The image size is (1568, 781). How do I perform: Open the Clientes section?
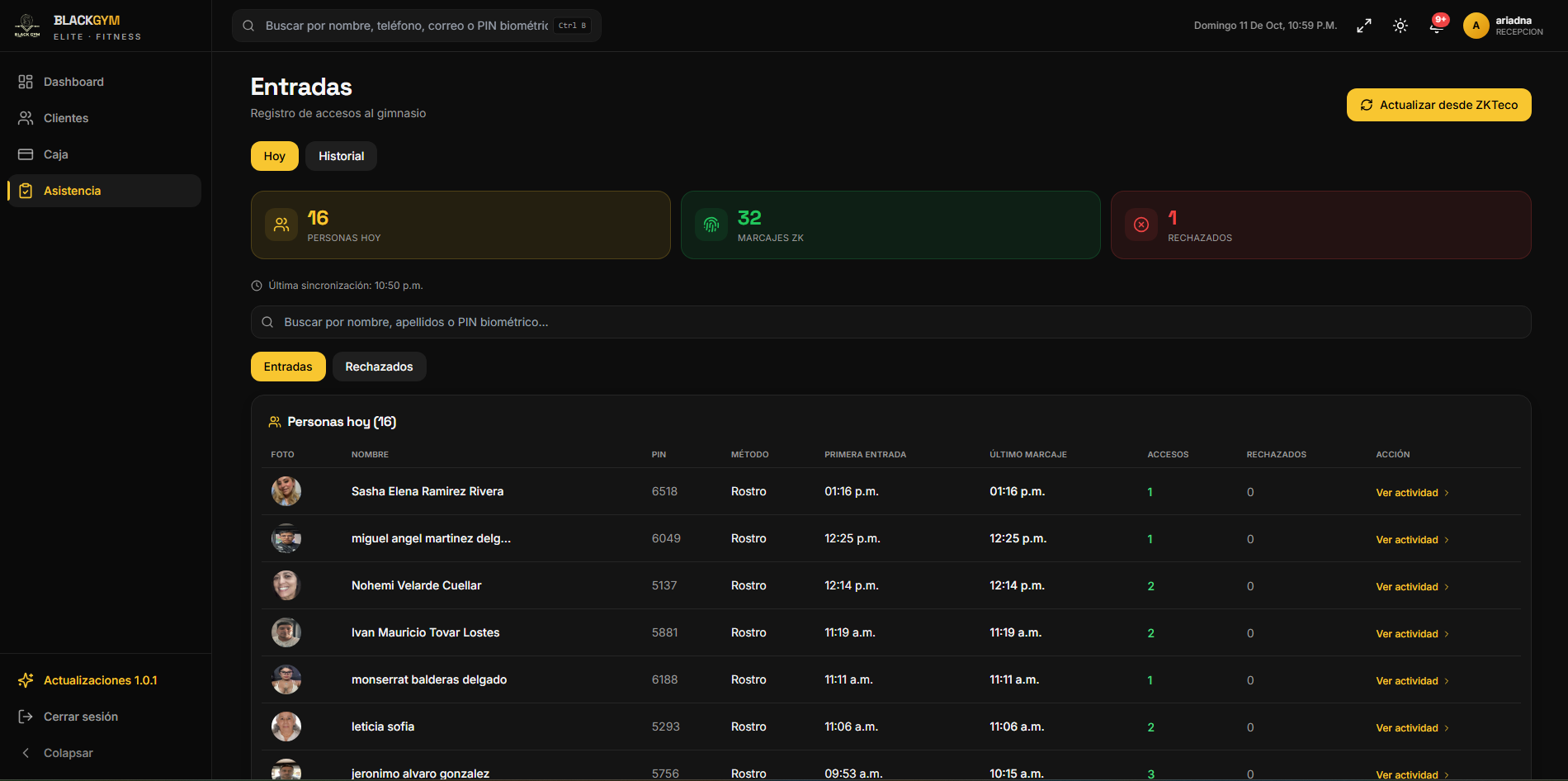[x=104, y=118]
